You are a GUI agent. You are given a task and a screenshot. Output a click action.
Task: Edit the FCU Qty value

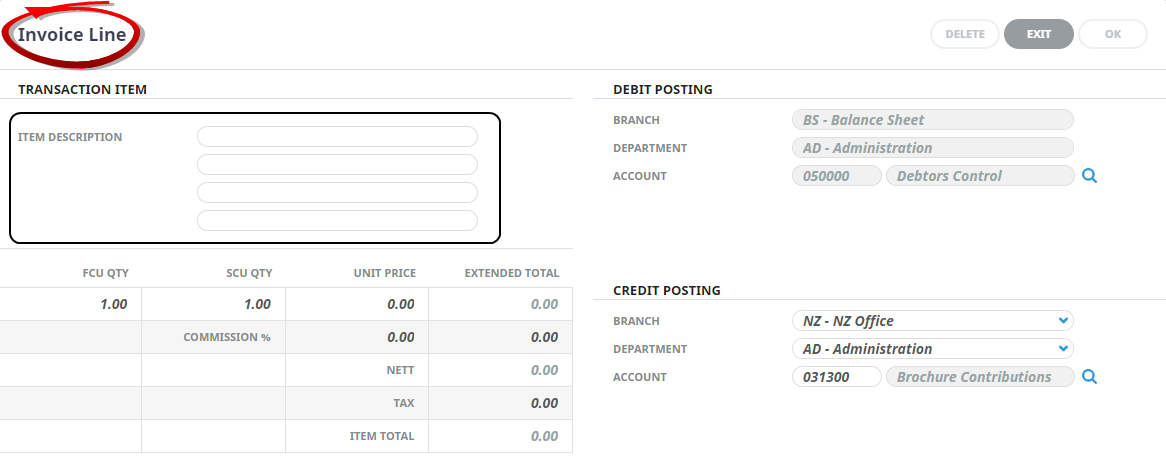[71, 304]
